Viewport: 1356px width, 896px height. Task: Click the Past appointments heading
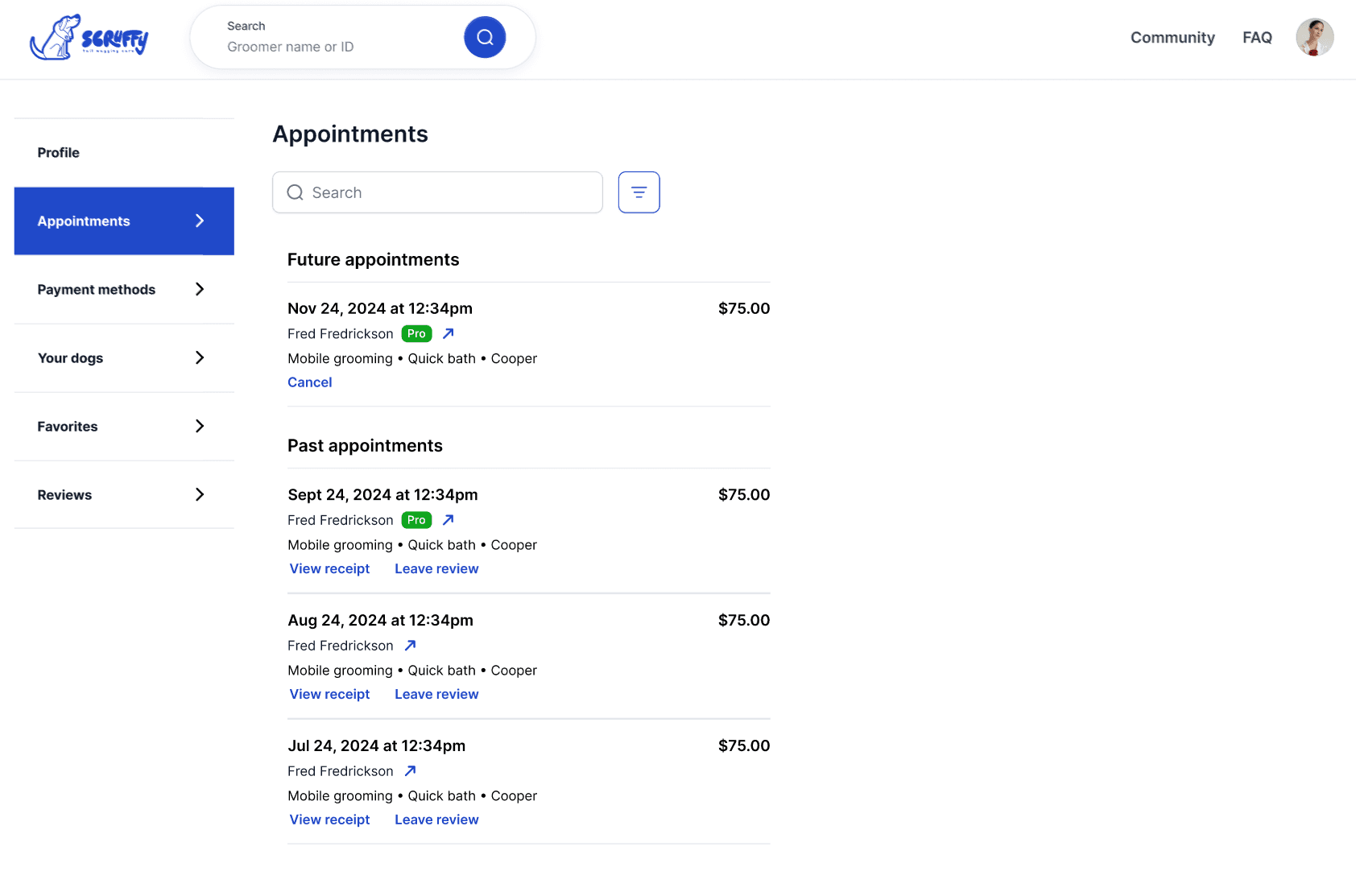coord(365,445)
